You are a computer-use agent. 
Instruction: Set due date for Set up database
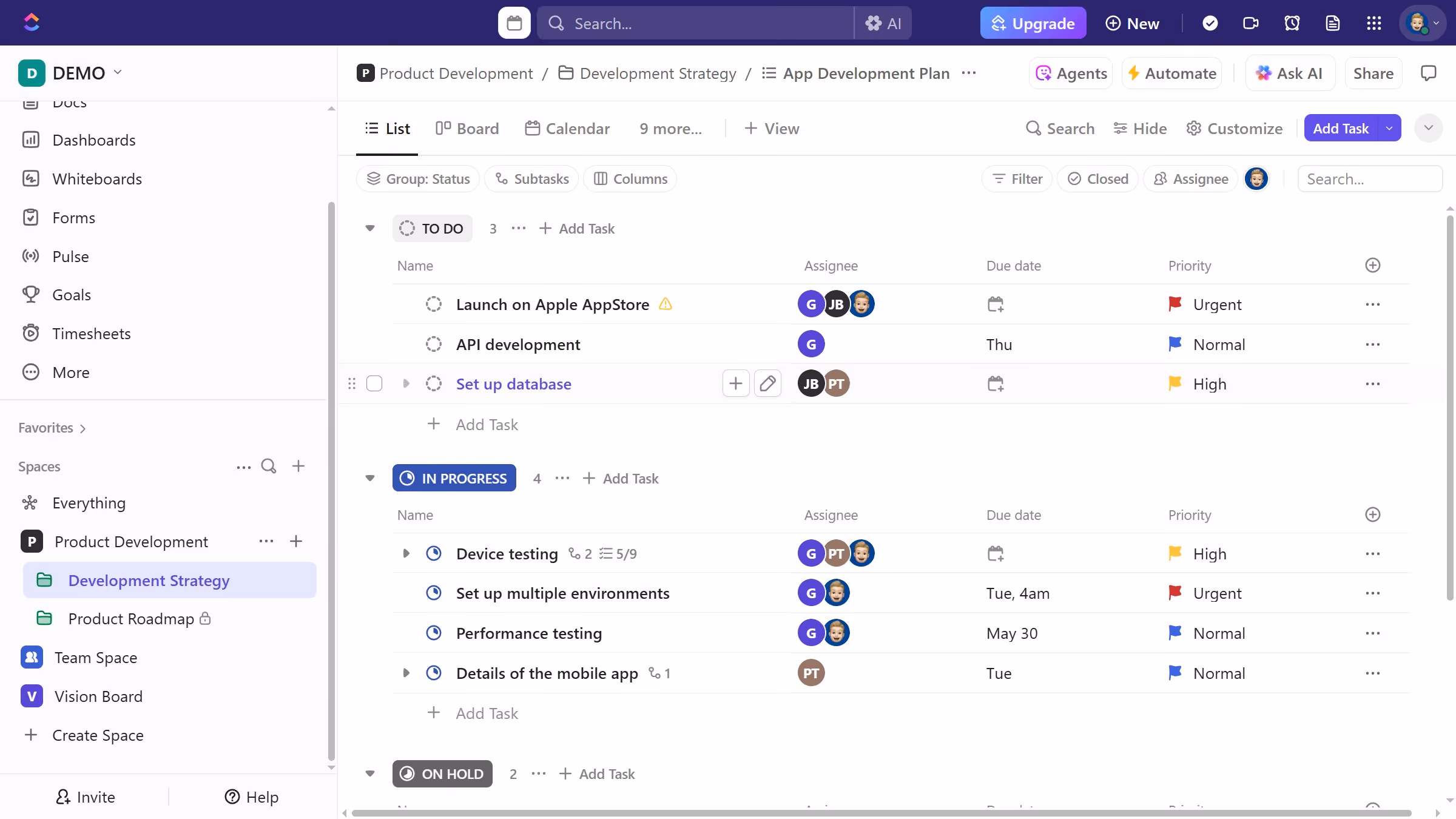point(995,383)
